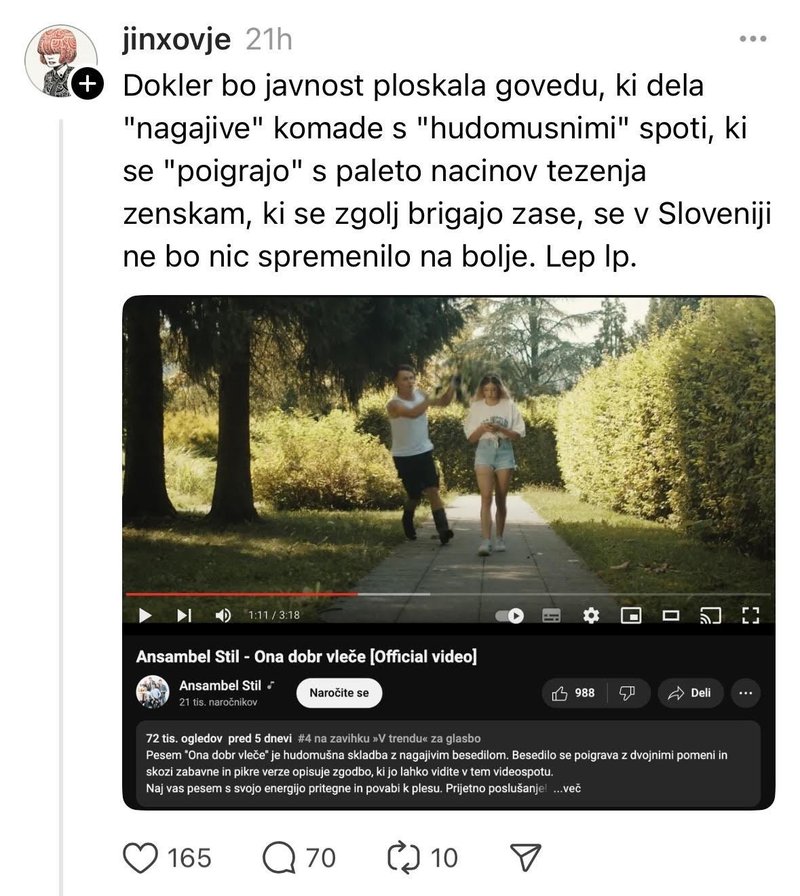Repost using the circular arrows icon
The image size is (800, 896).
pos(403,857)
